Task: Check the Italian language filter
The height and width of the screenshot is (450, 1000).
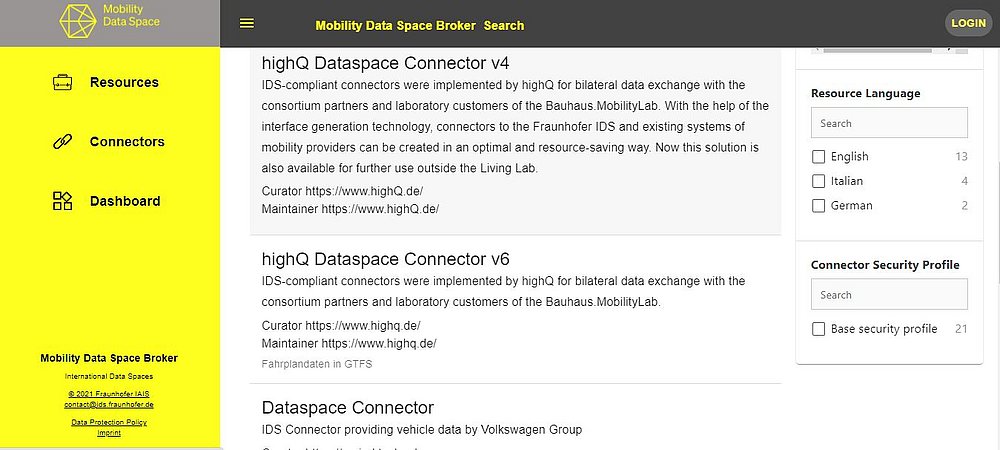Action: 819,181
